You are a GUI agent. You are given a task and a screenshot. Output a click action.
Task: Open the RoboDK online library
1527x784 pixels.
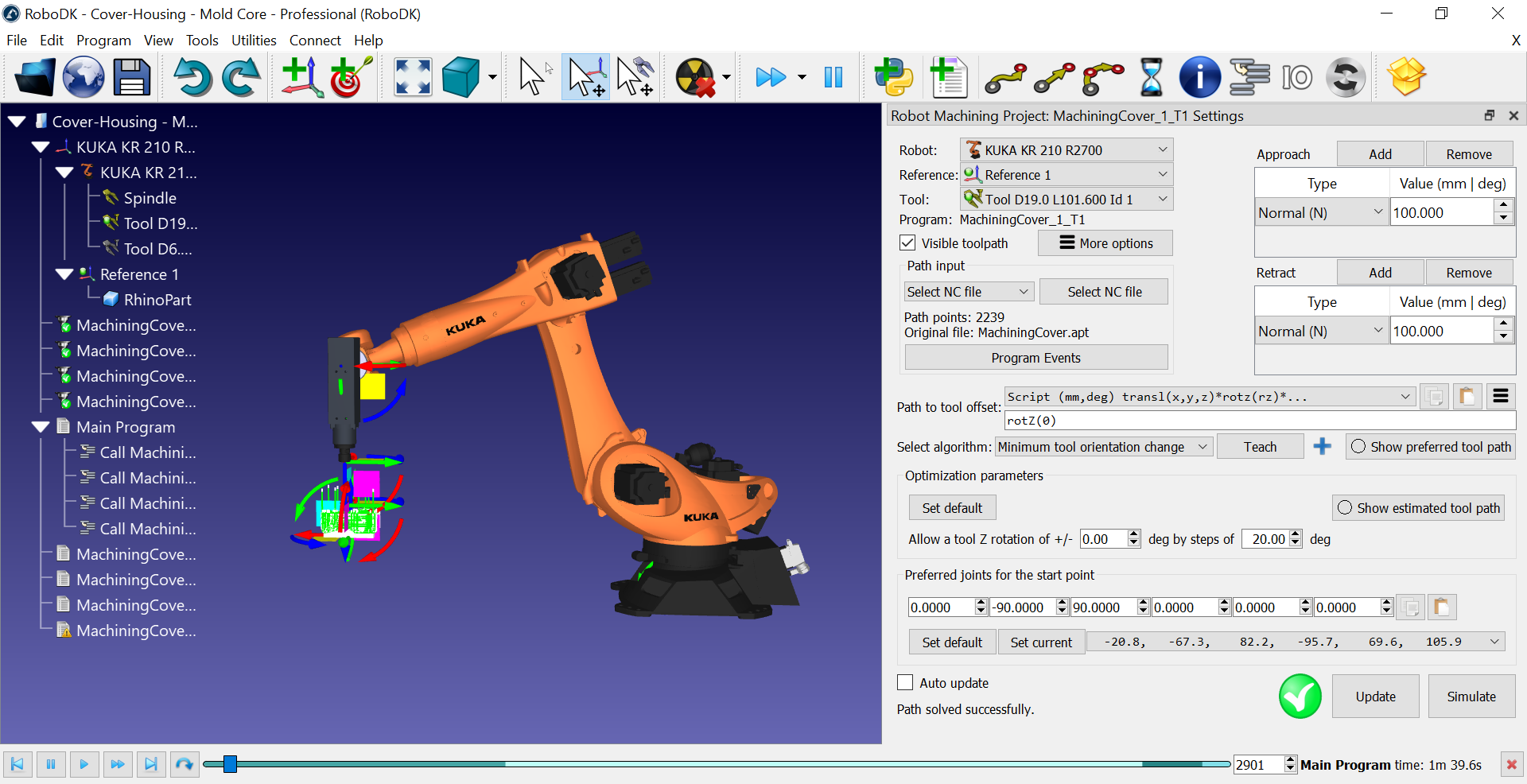[x=83, y=77]
